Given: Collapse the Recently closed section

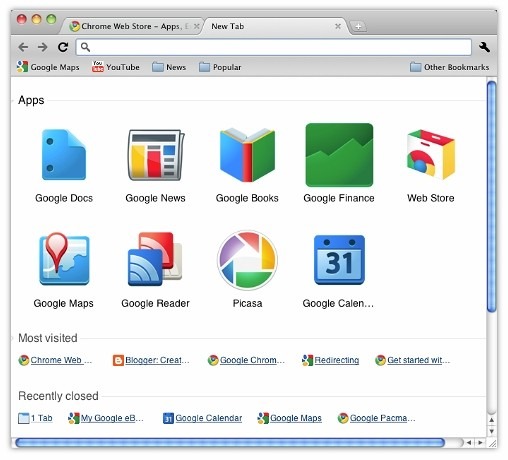Looking at the screenshot, I should [58, 396].
